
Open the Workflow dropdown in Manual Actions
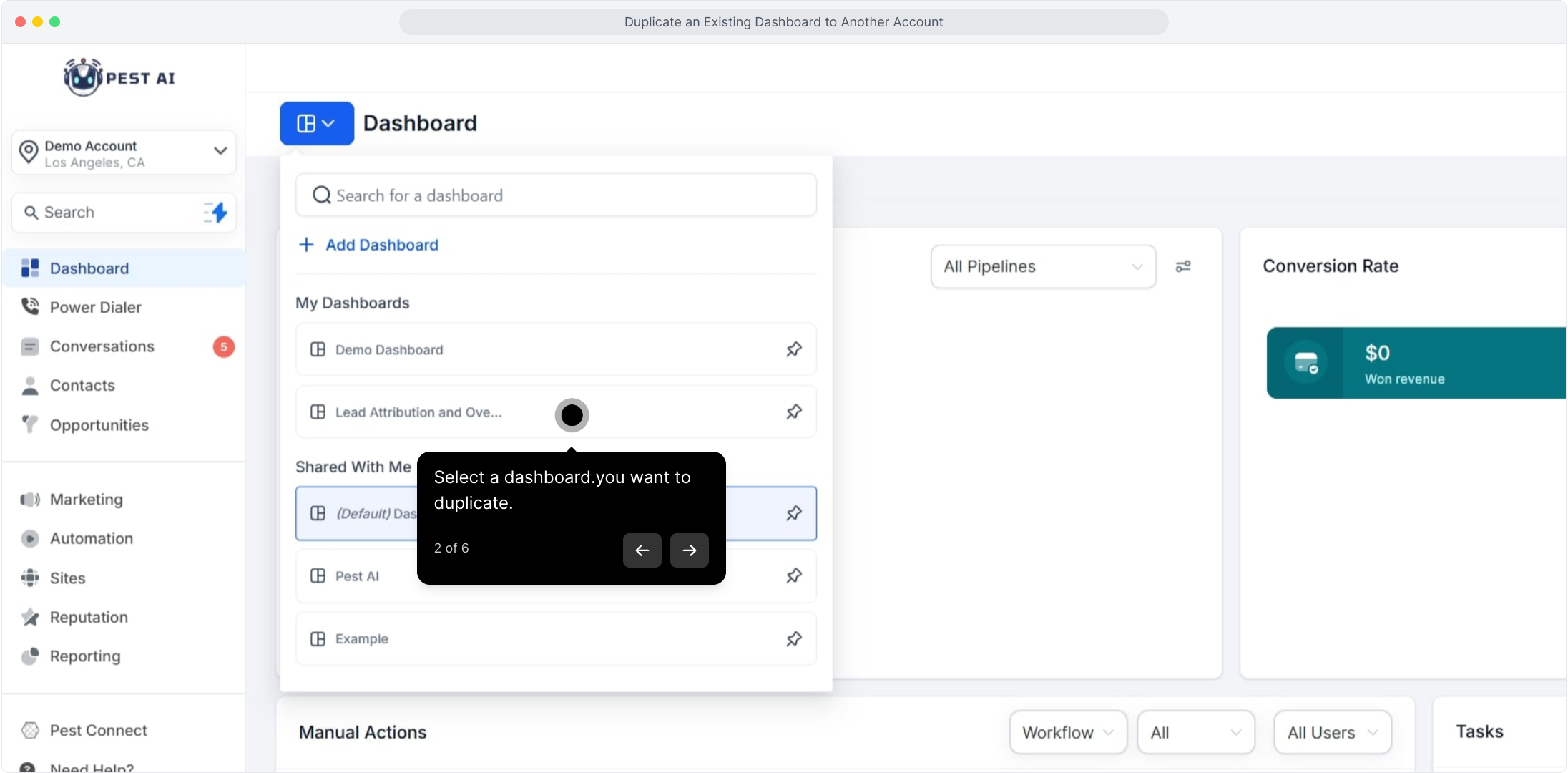(x=1068, y=732)
